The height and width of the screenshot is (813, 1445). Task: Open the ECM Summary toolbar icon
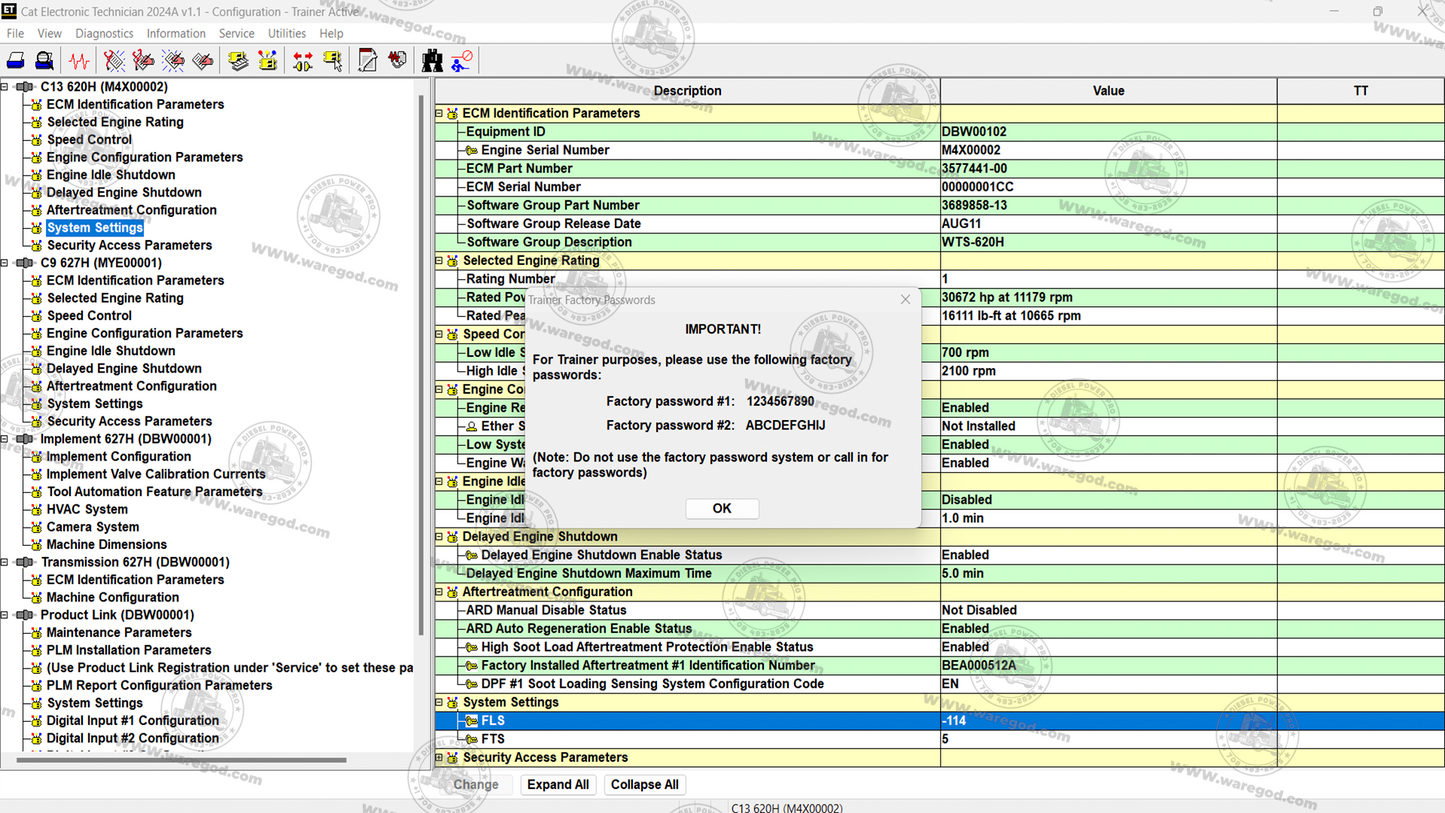238,61
